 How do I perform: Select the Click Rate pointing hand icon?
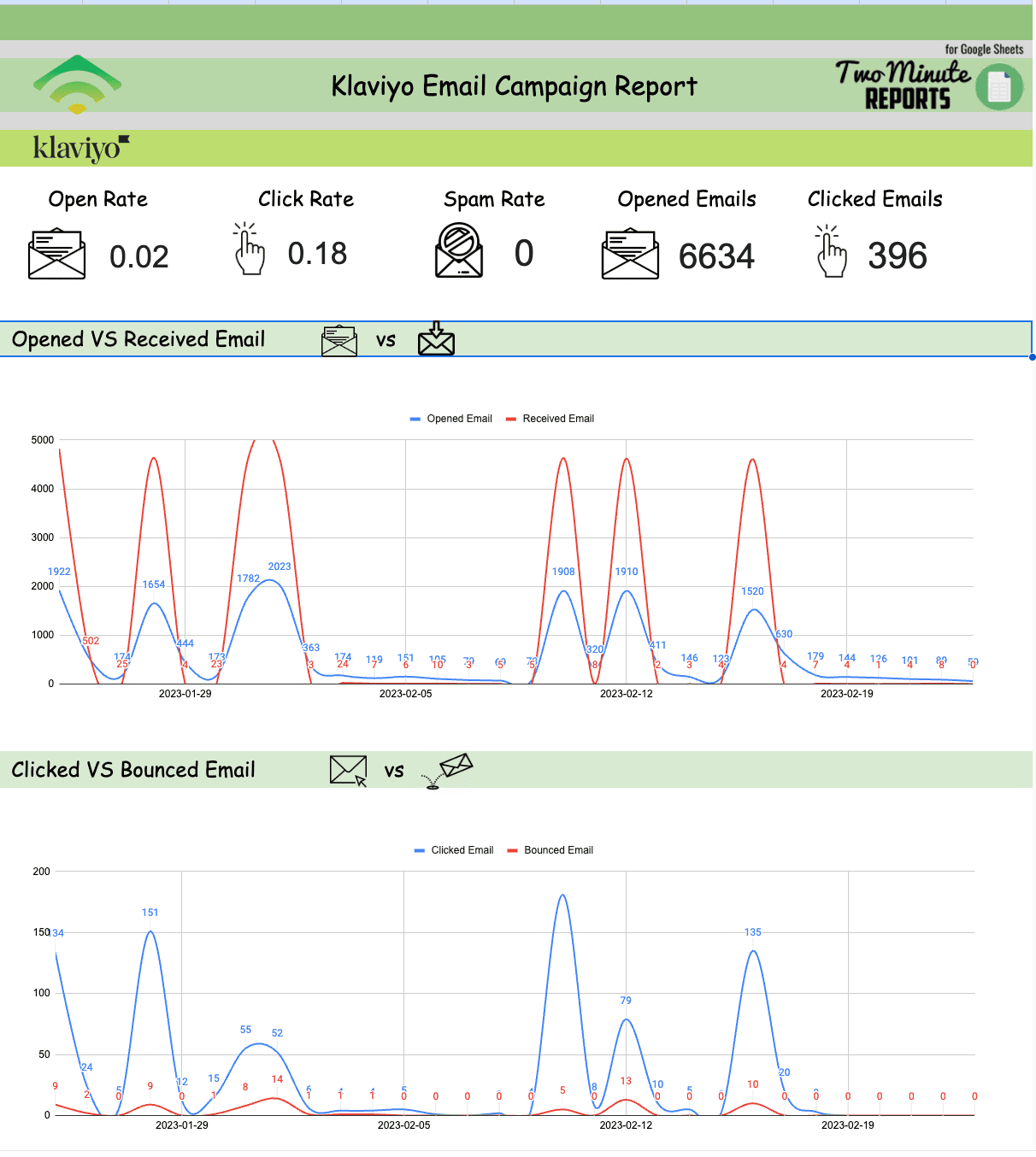point(248,250)
